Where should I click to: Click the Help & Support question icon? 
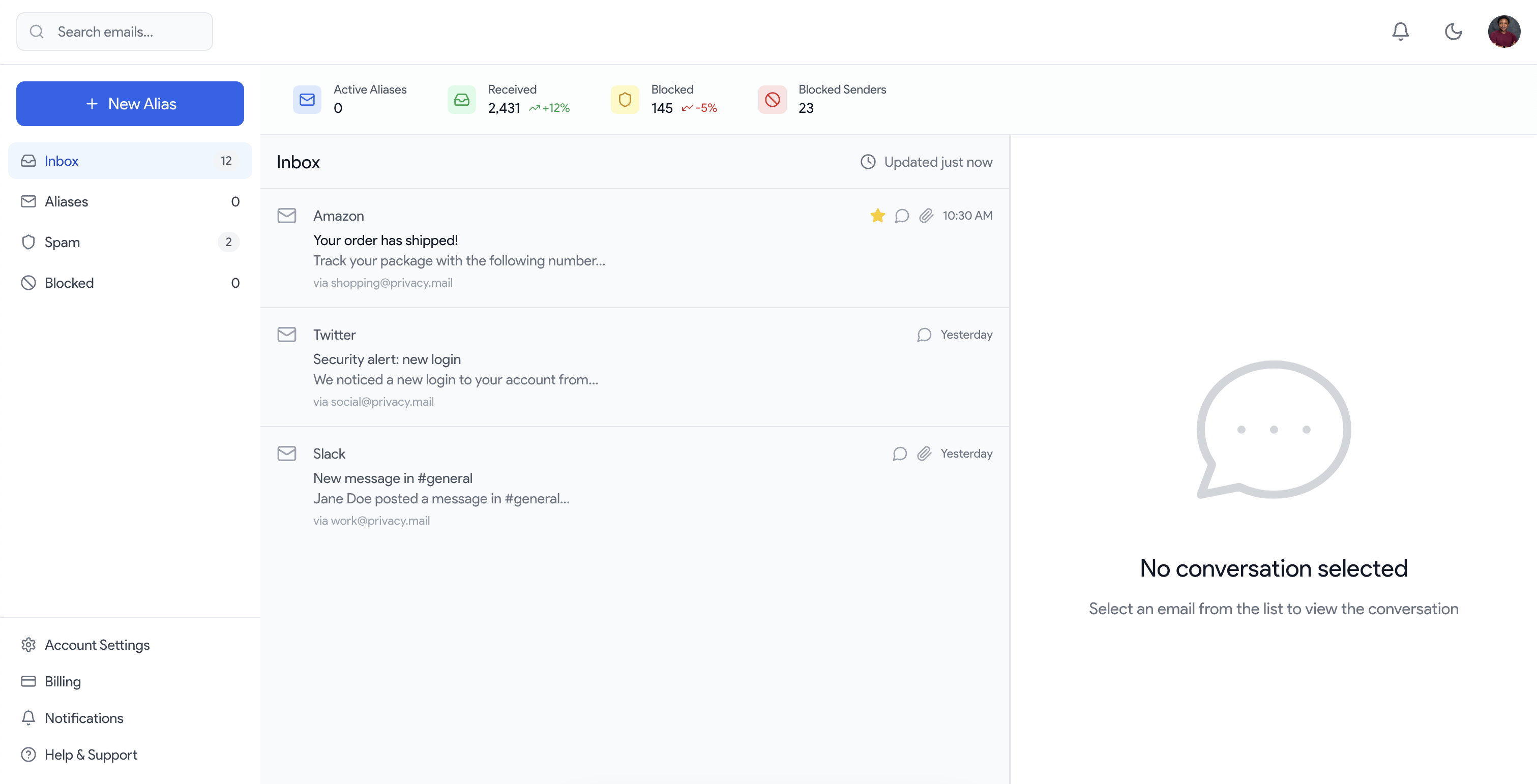[28, 755]
